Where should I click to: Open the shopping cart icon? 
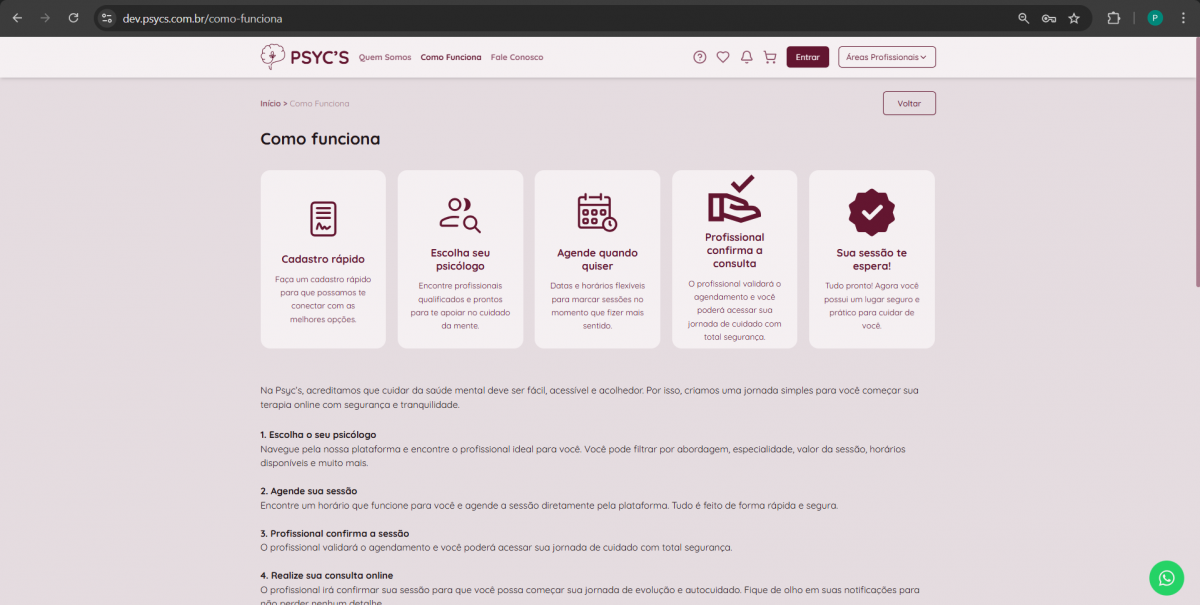tap(770, 57)
